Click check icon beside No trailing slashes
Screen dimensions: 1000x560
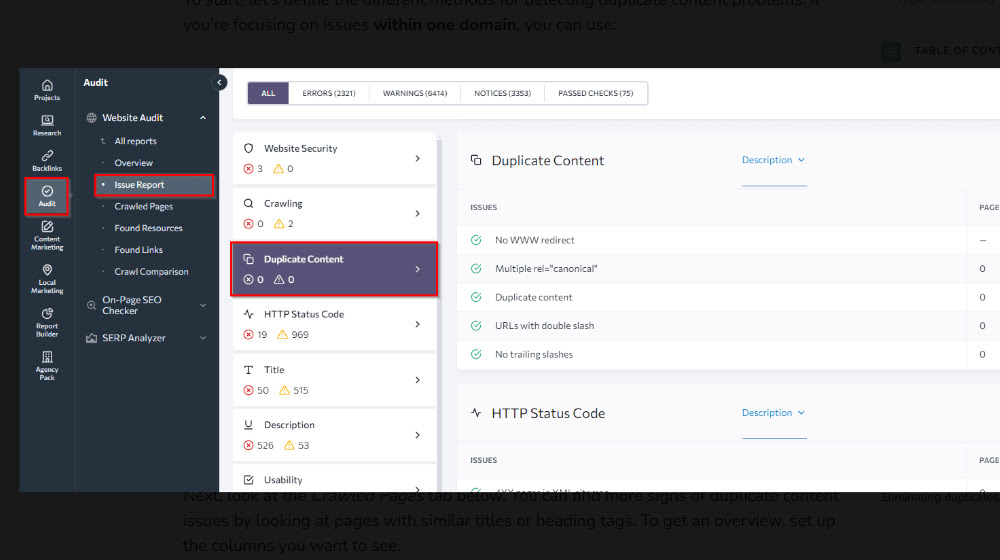pos(476,354)
